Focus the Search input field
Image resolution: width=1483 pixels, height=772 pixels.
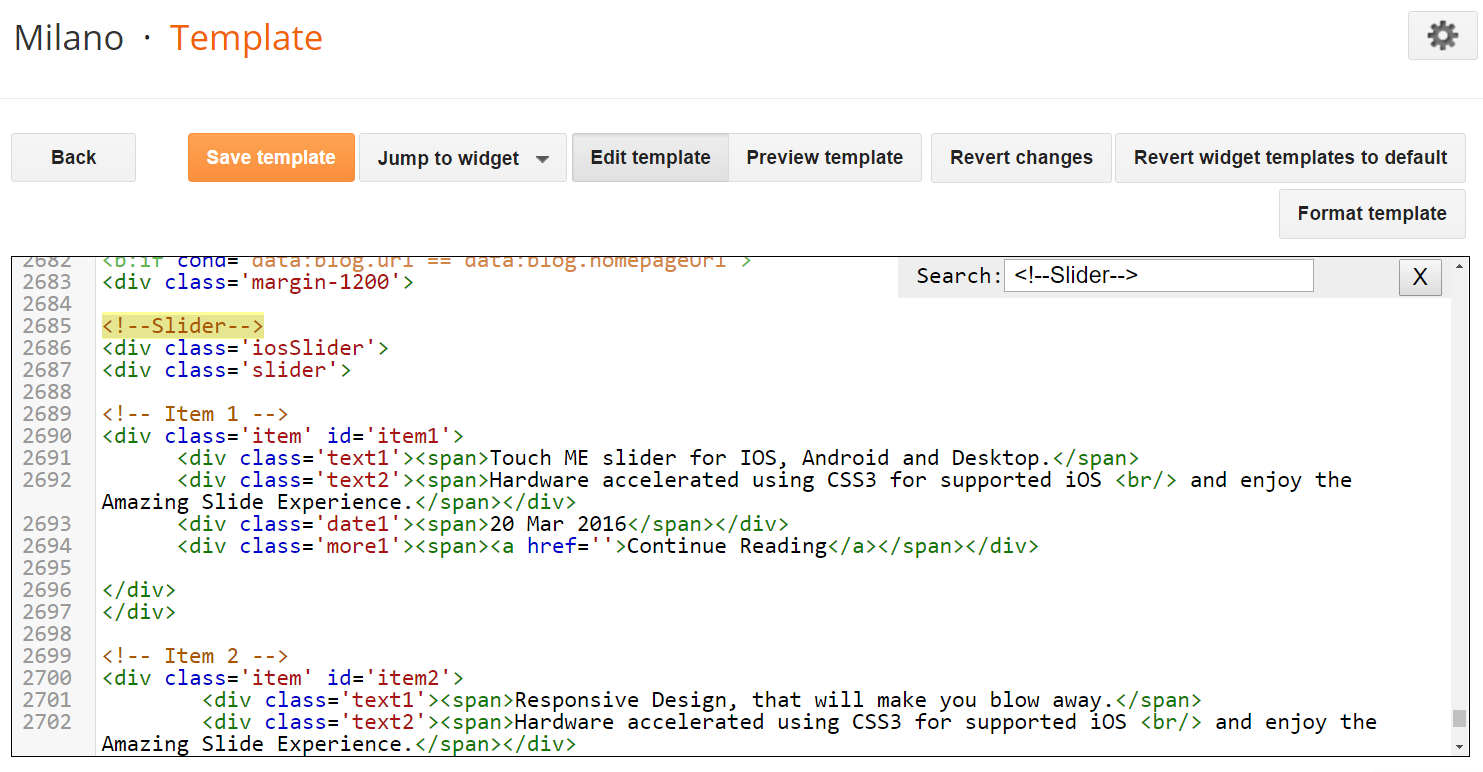1158,276
